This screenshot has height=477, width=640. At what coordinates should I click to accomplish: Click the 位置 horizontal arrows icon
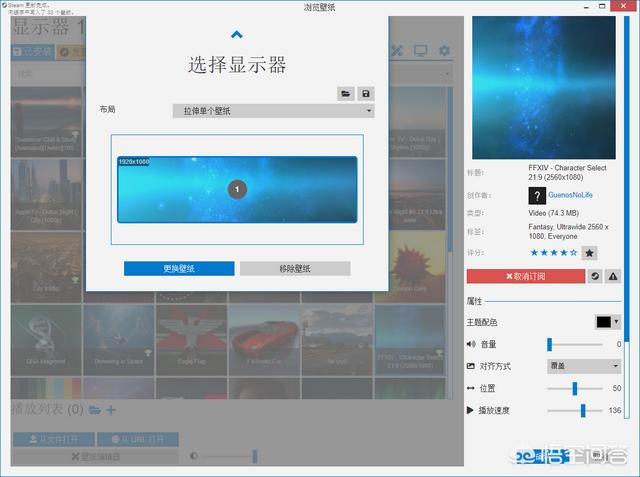coord(471,388)
